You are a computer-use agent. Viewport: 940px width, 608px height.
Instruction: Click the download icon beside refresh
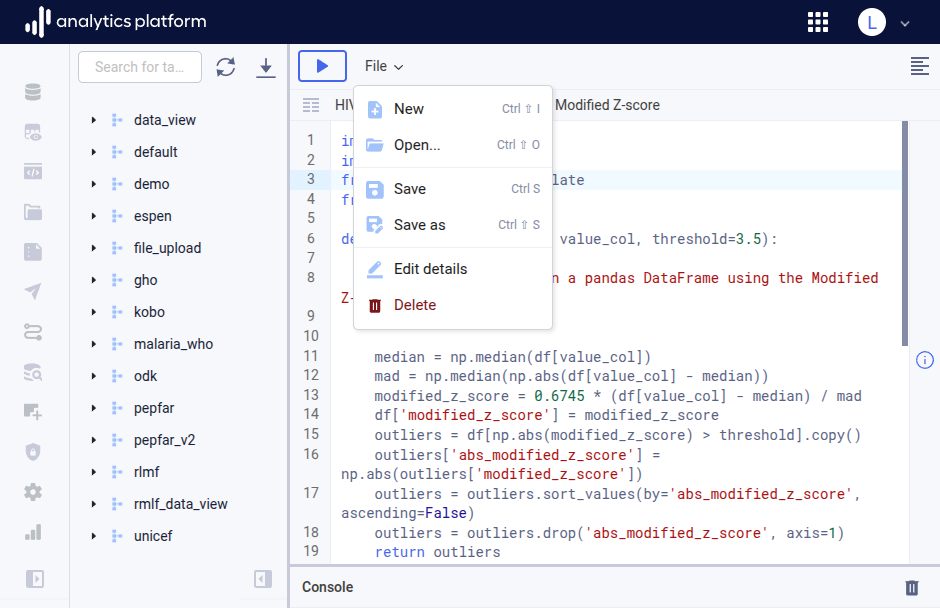tap(266, 67)
